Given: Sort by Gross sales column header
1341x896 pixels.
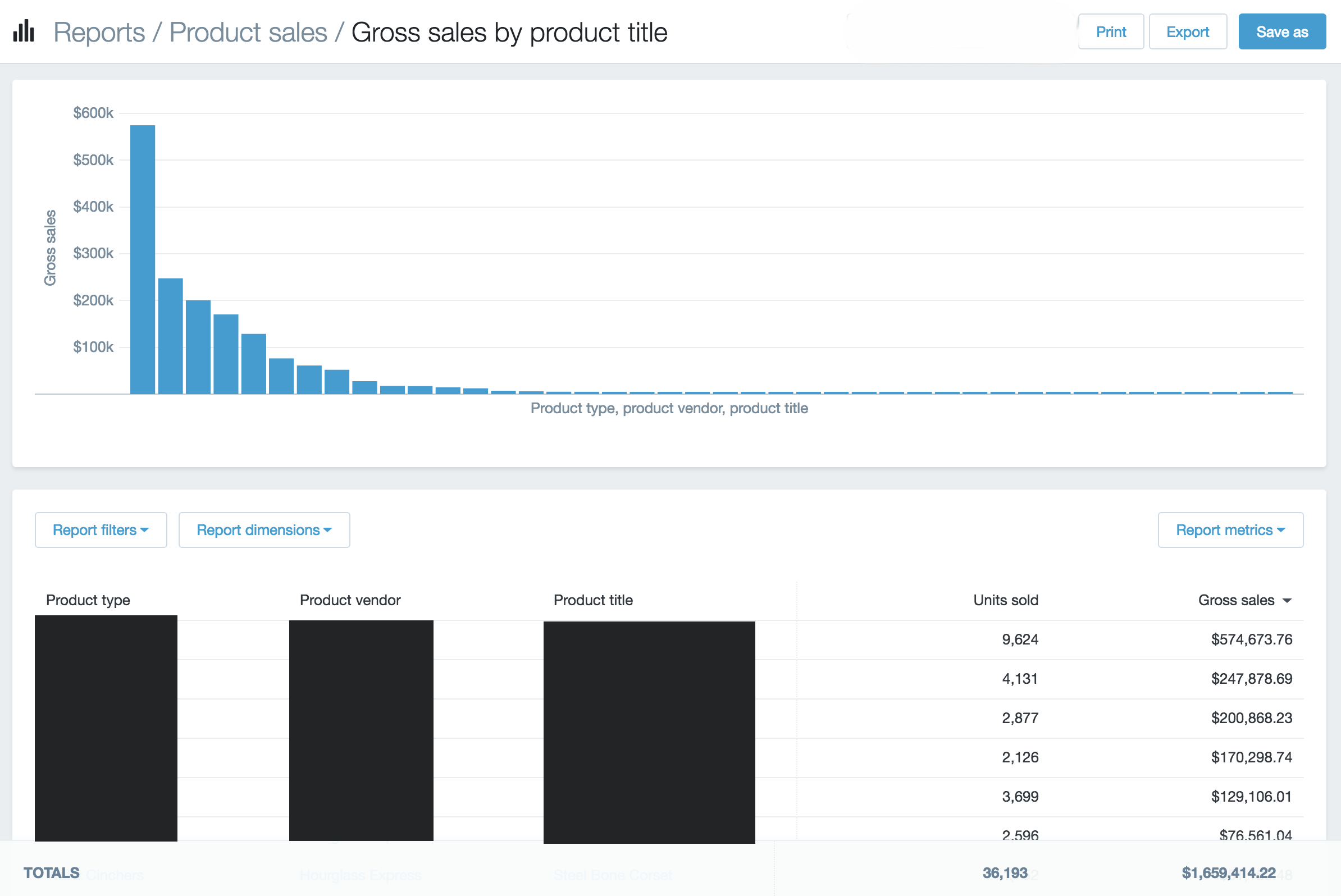Looking at the screenshot, I should pos(1244,600).
